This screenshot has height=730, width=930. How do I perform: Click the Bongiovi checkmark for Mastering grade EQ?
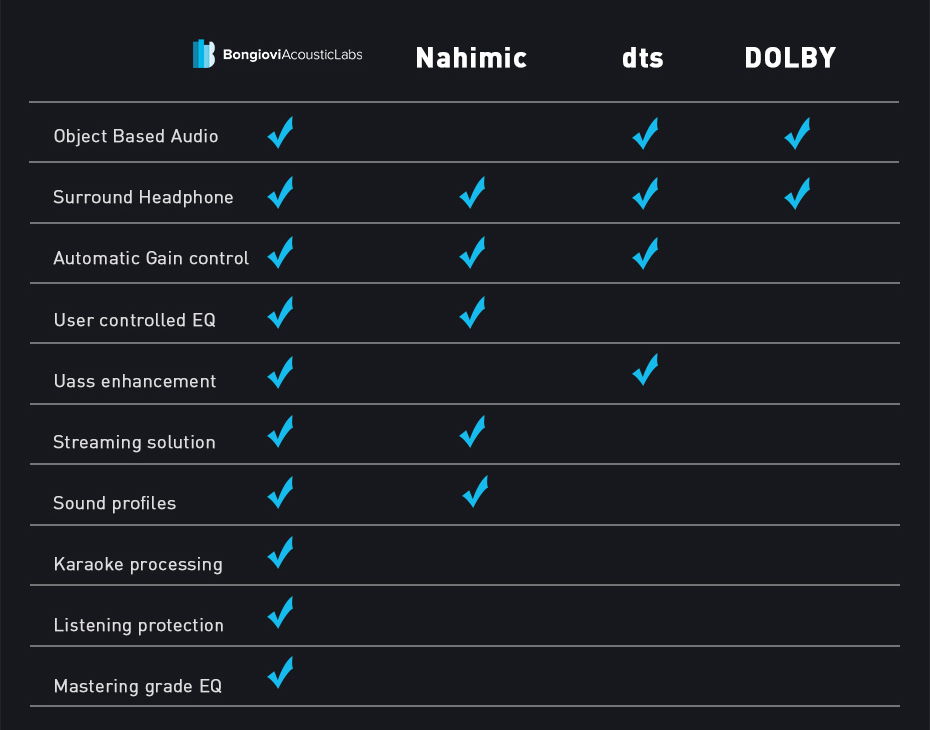pyautogui.click(x=281, y=672)
